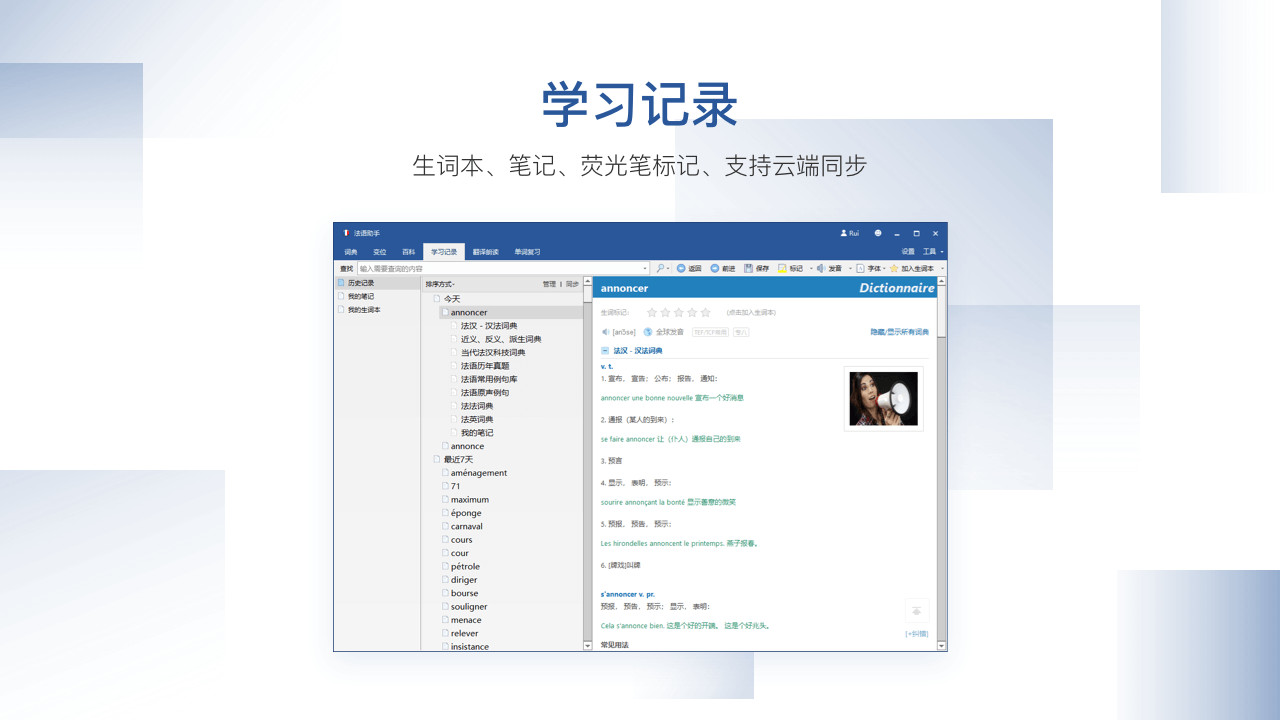The width and height of the screenshot is (1280, 720).
Task: Select 当代法汉科技词典 tree item
Action: pyautogui.click(x=493, y=352)
